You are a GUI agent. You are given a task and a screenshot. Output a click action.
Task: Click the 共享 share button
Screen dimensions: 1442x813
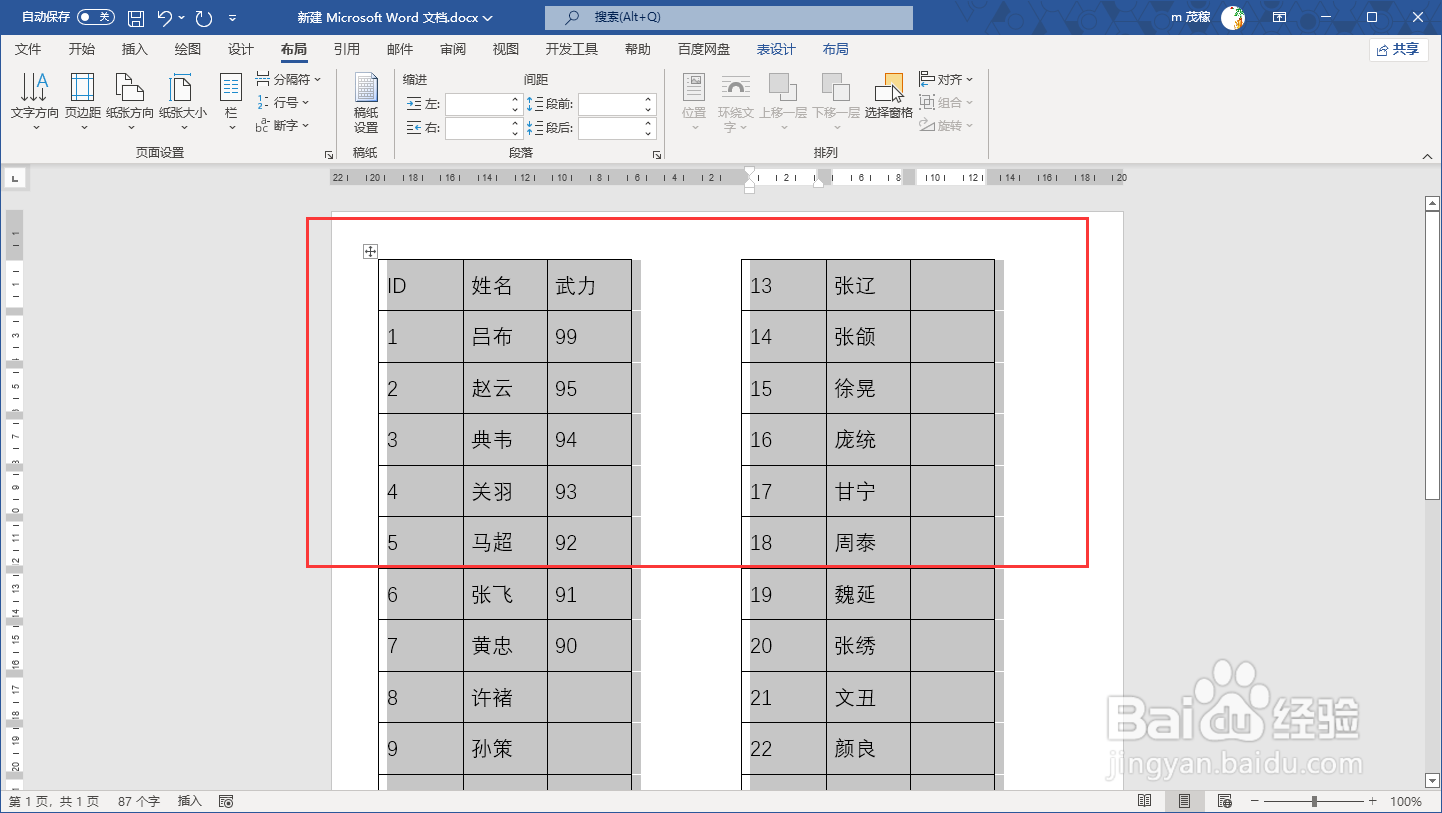pos(1399,48)
